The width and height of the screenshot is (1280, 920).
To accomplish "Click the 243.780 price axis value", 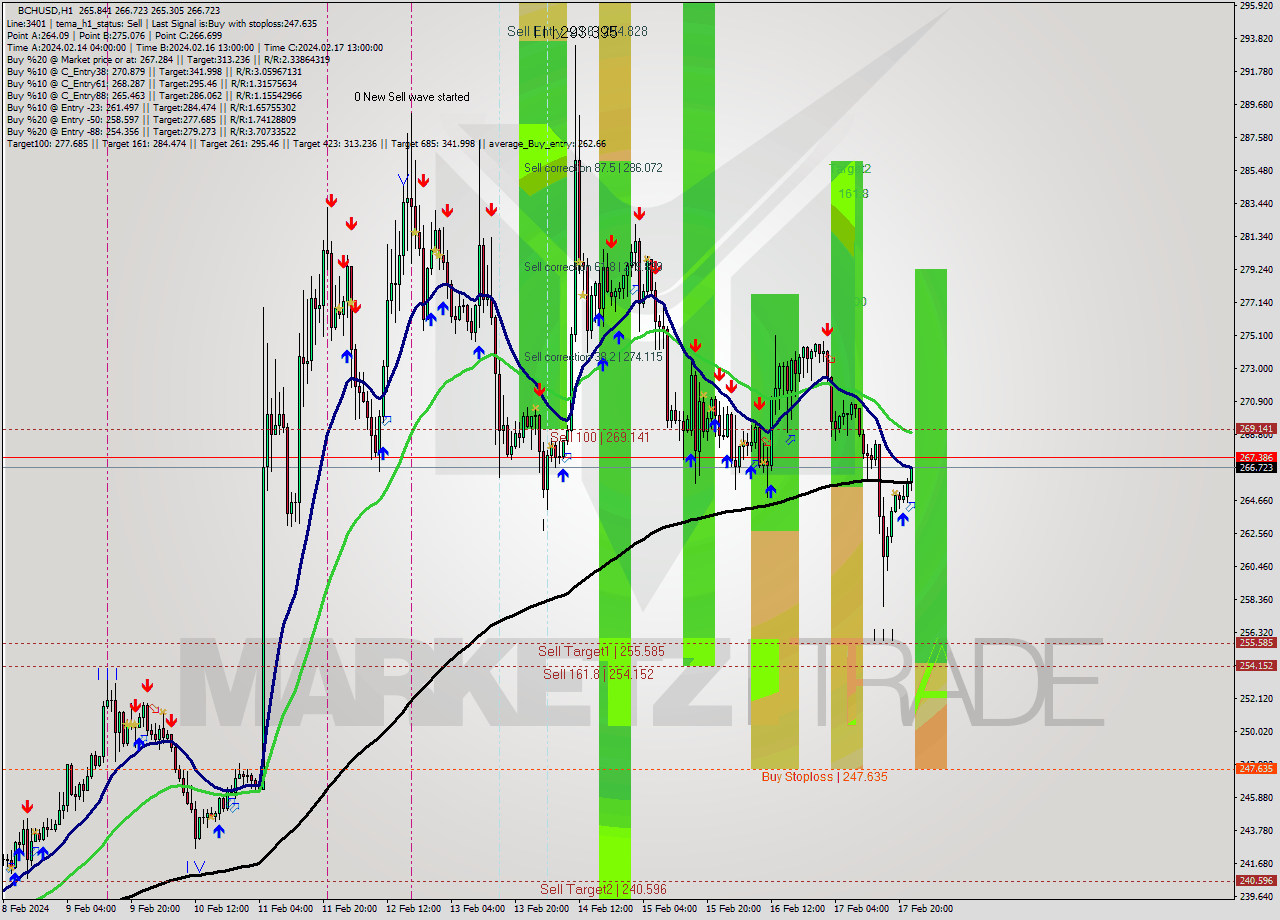I will pyautogui.click(x=1256, y=831).
